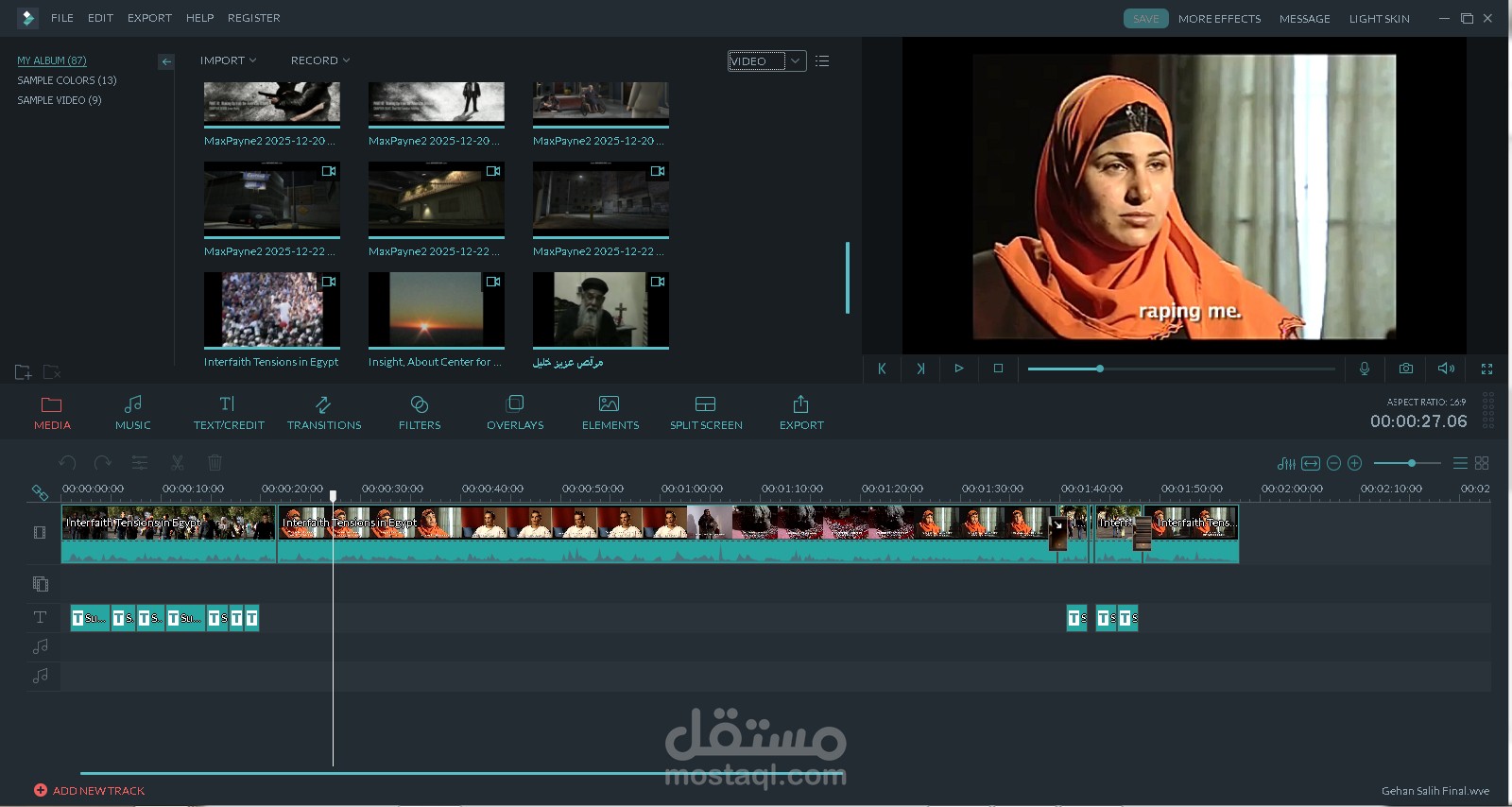Delete the selected clip with the trash icon
The height and width of the screenshot is (807, 1512).
click(x=215, y=463)
